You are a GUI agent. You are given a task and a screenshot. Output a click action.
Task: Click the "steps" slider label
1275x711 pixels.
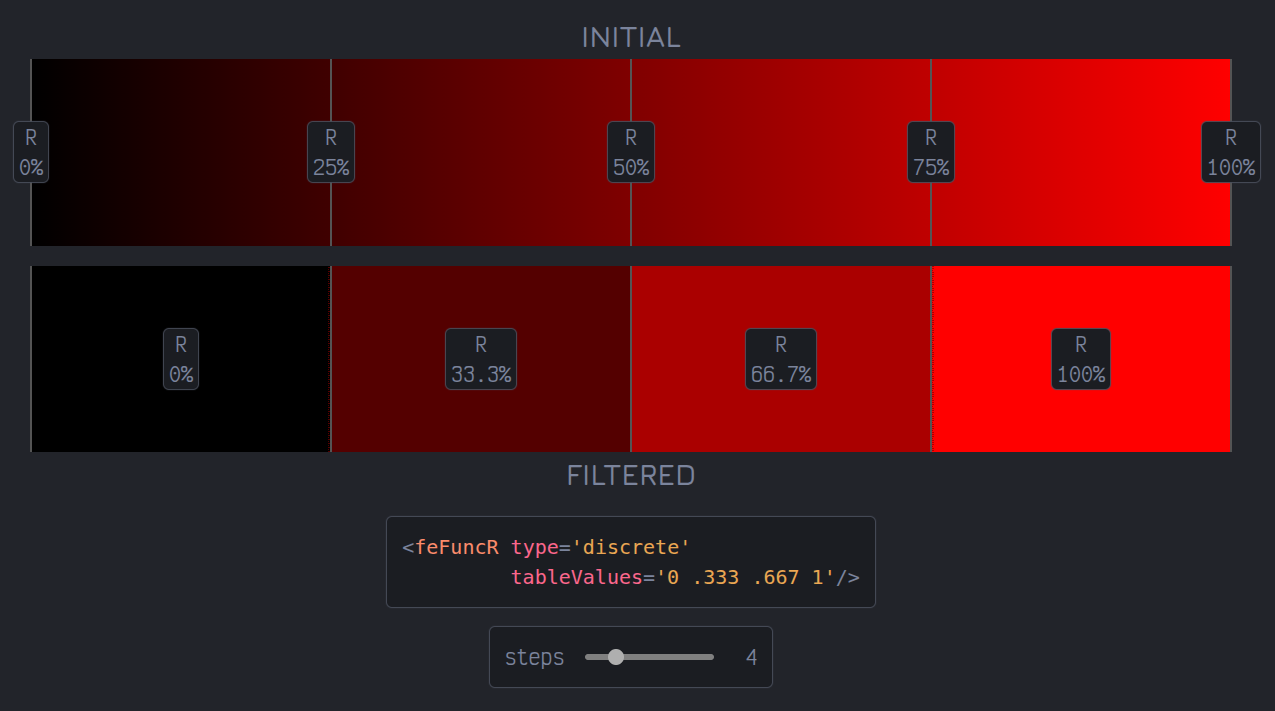(534, 657)
